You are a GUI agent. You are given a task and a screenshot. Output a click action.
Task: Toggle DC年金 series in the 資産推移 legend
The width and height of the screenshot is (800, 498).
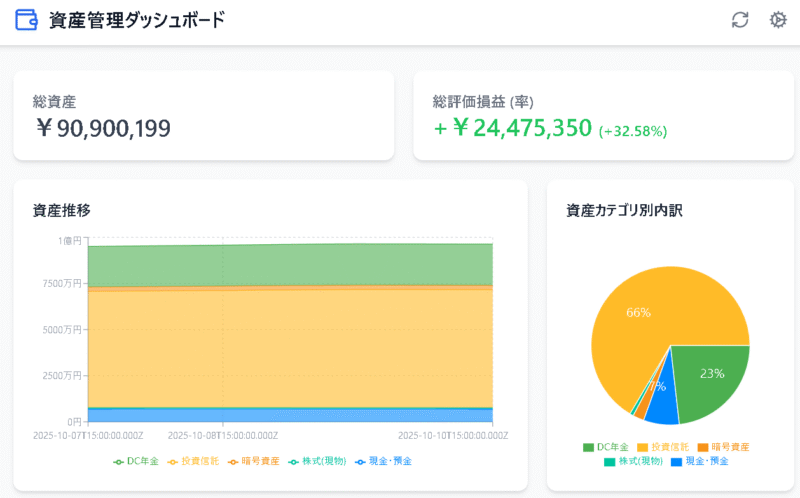click(136, 461)
